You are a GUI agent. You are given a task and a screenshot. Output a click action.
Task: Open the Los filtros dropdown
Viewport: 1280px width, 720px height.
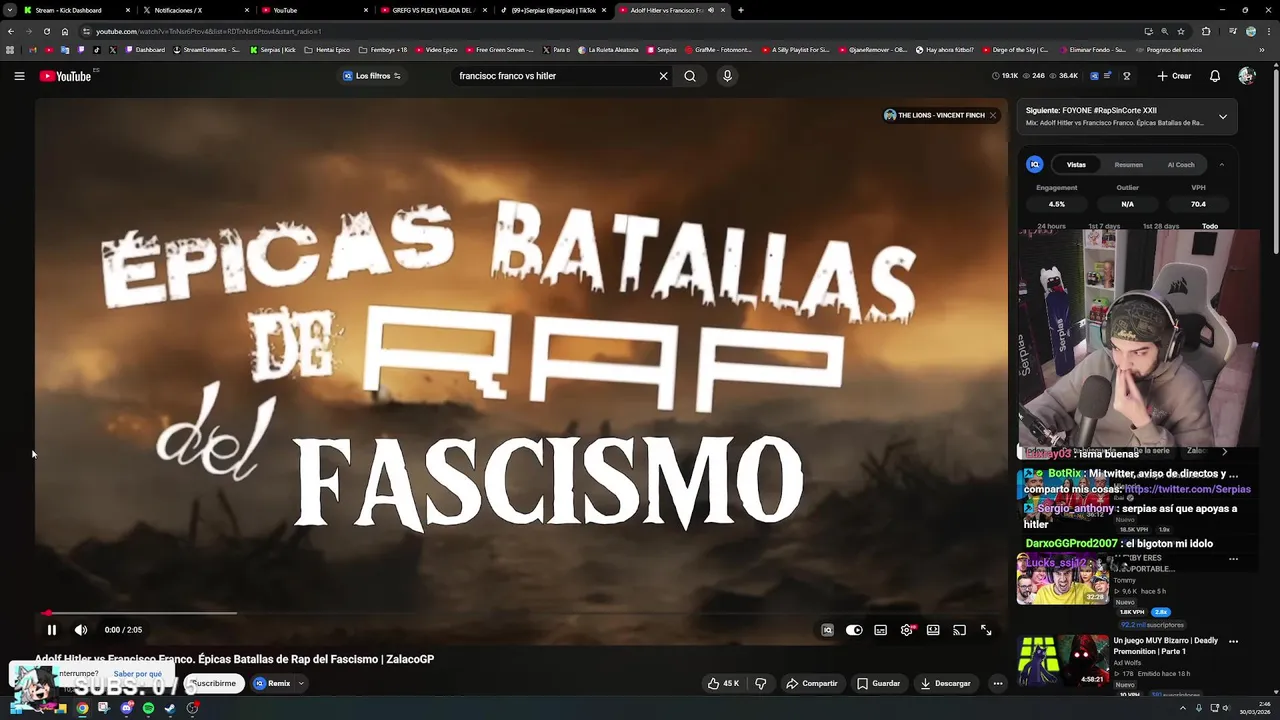pyautogui.click(x=372, y=76)
